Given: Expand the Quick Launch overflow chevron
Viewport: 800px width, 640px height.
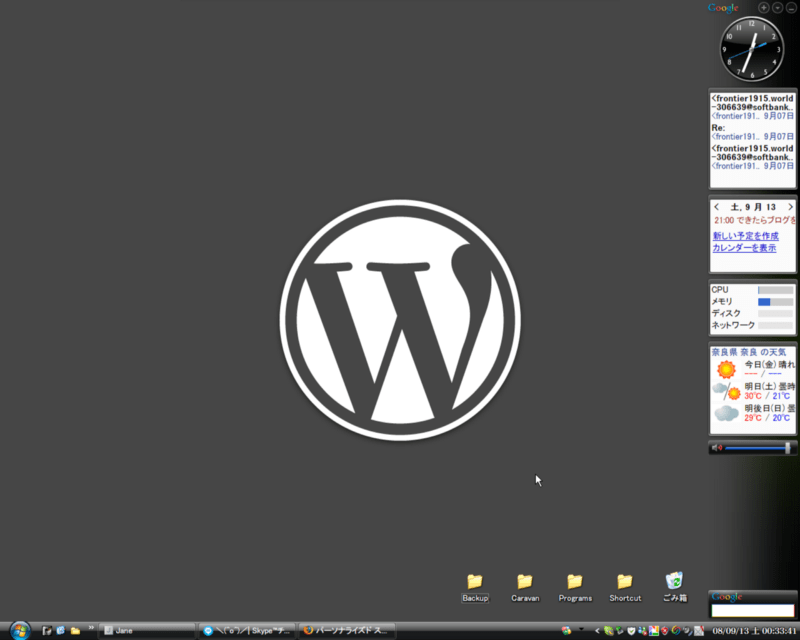Looking at the screenshot, I should click(92, 627).
